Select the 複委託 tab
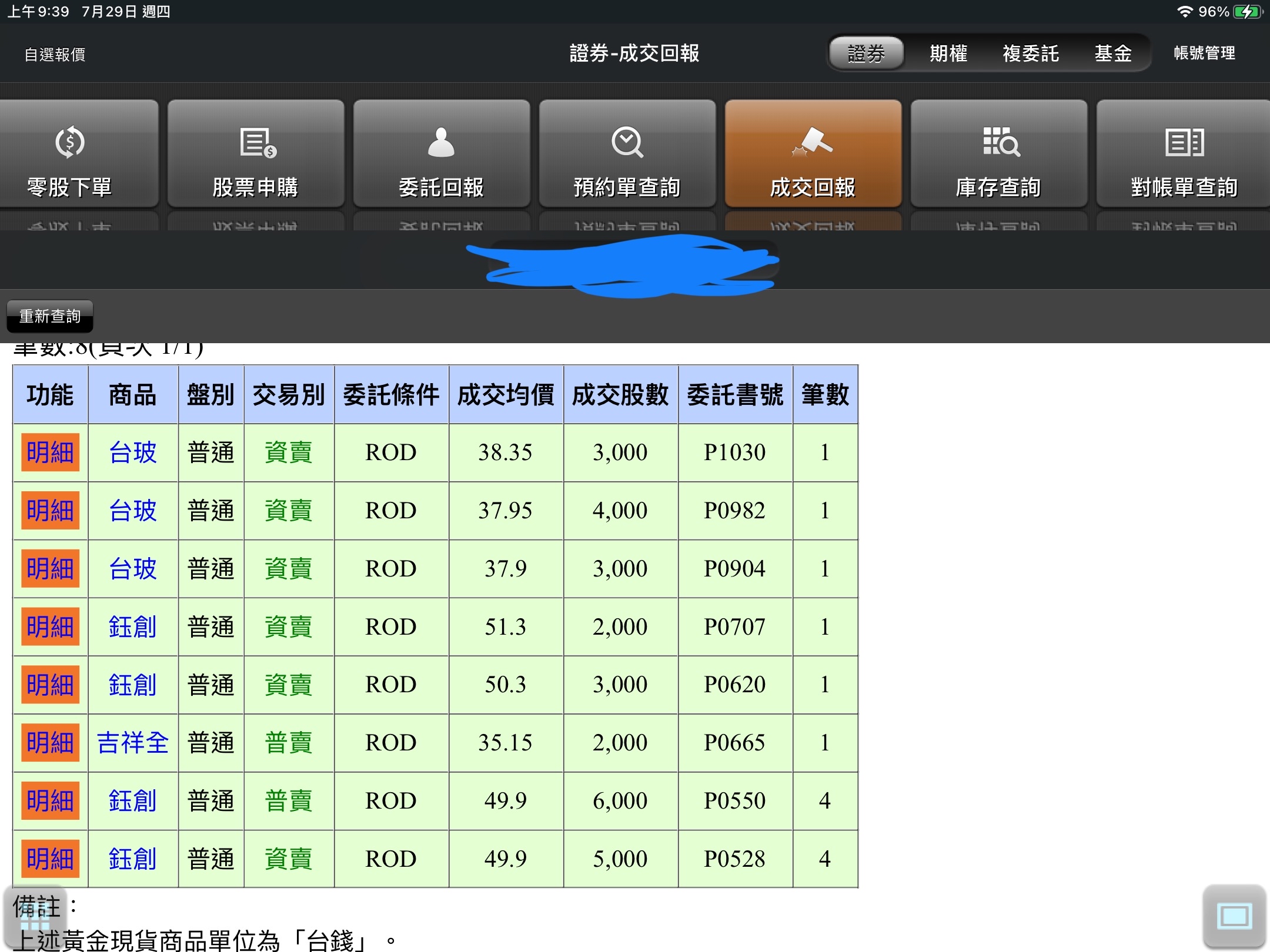 pyautogui.click(x=1031, y=53)
